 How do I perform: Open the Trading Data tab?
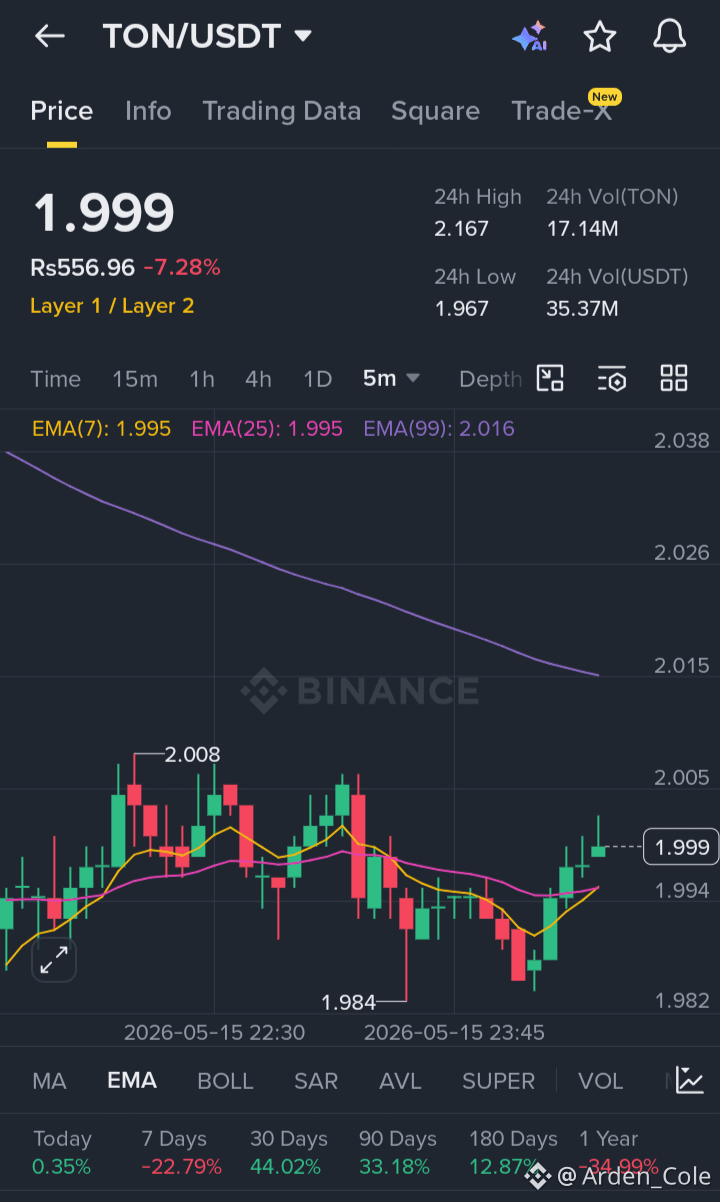(x=282, y=111)
